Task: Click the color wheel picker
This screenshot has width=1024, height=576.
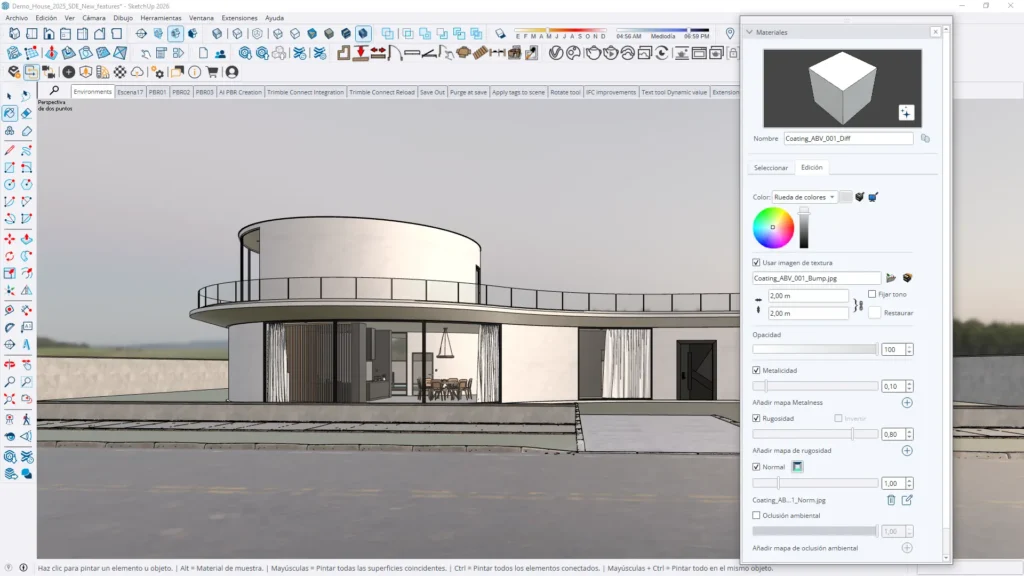Action: (x=773, y=227)
